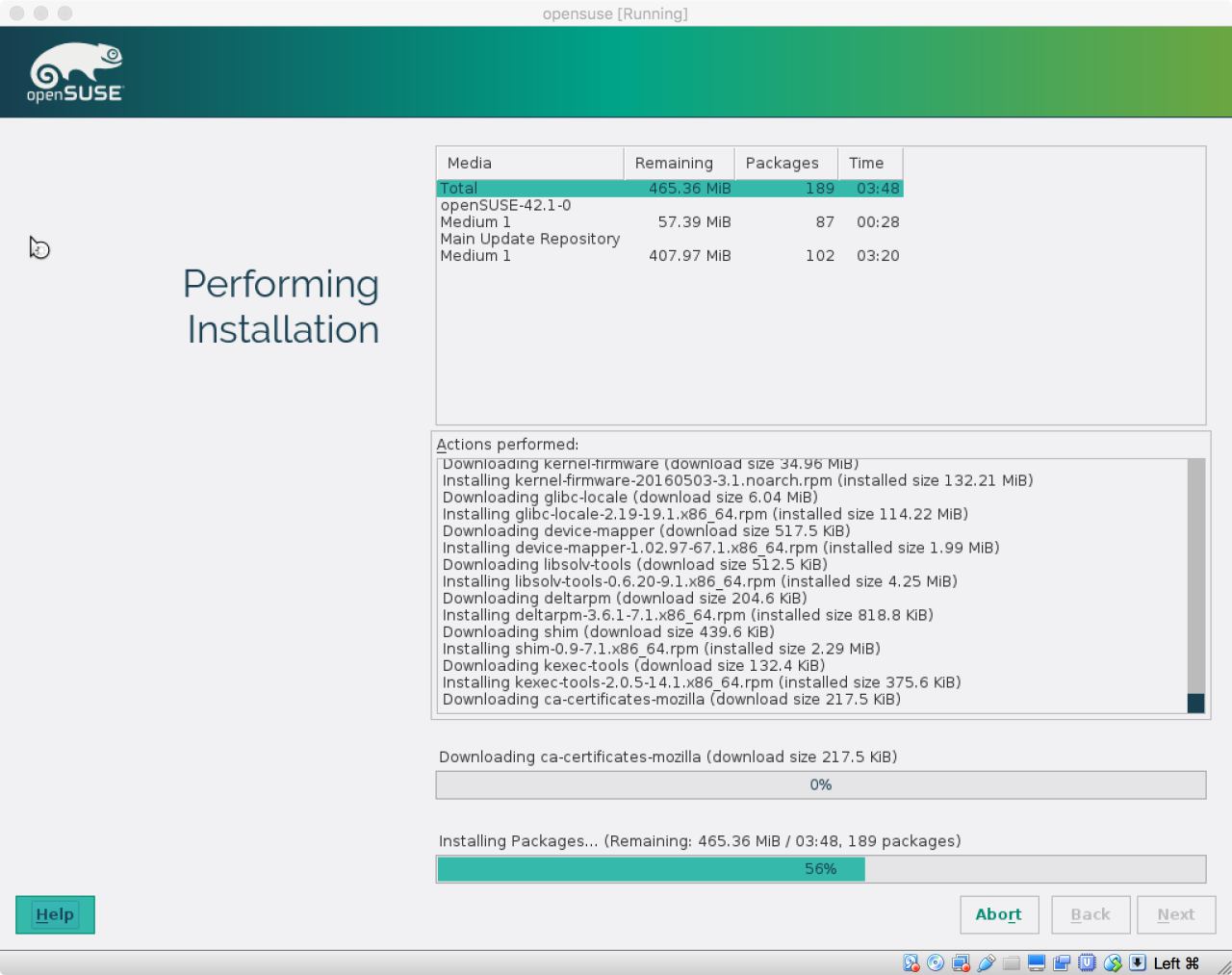Click the mouse integration status icon
Screen dimensions: 1232x975
1113,963
